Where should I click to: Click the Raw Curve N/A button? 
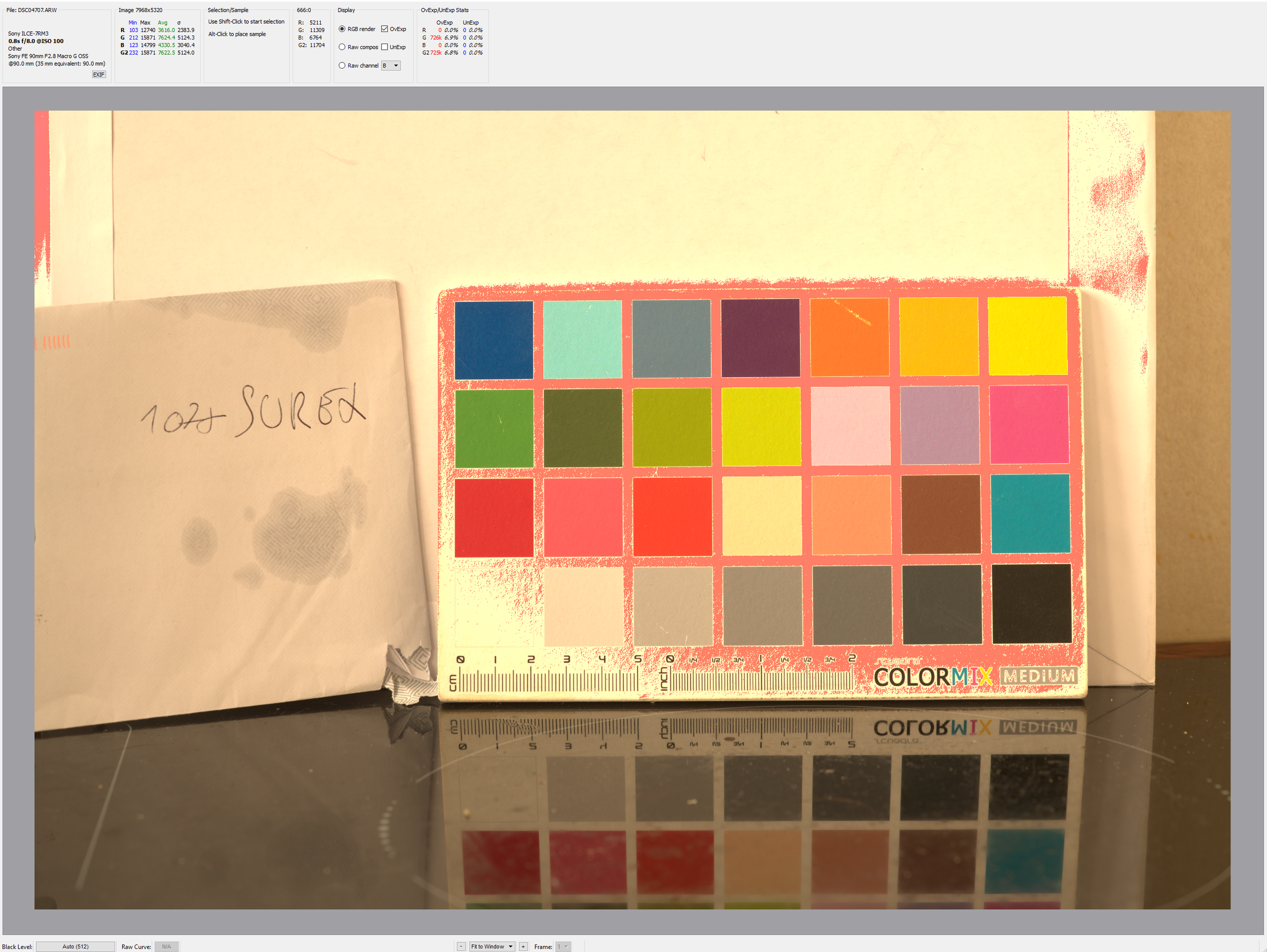[166, 946]
